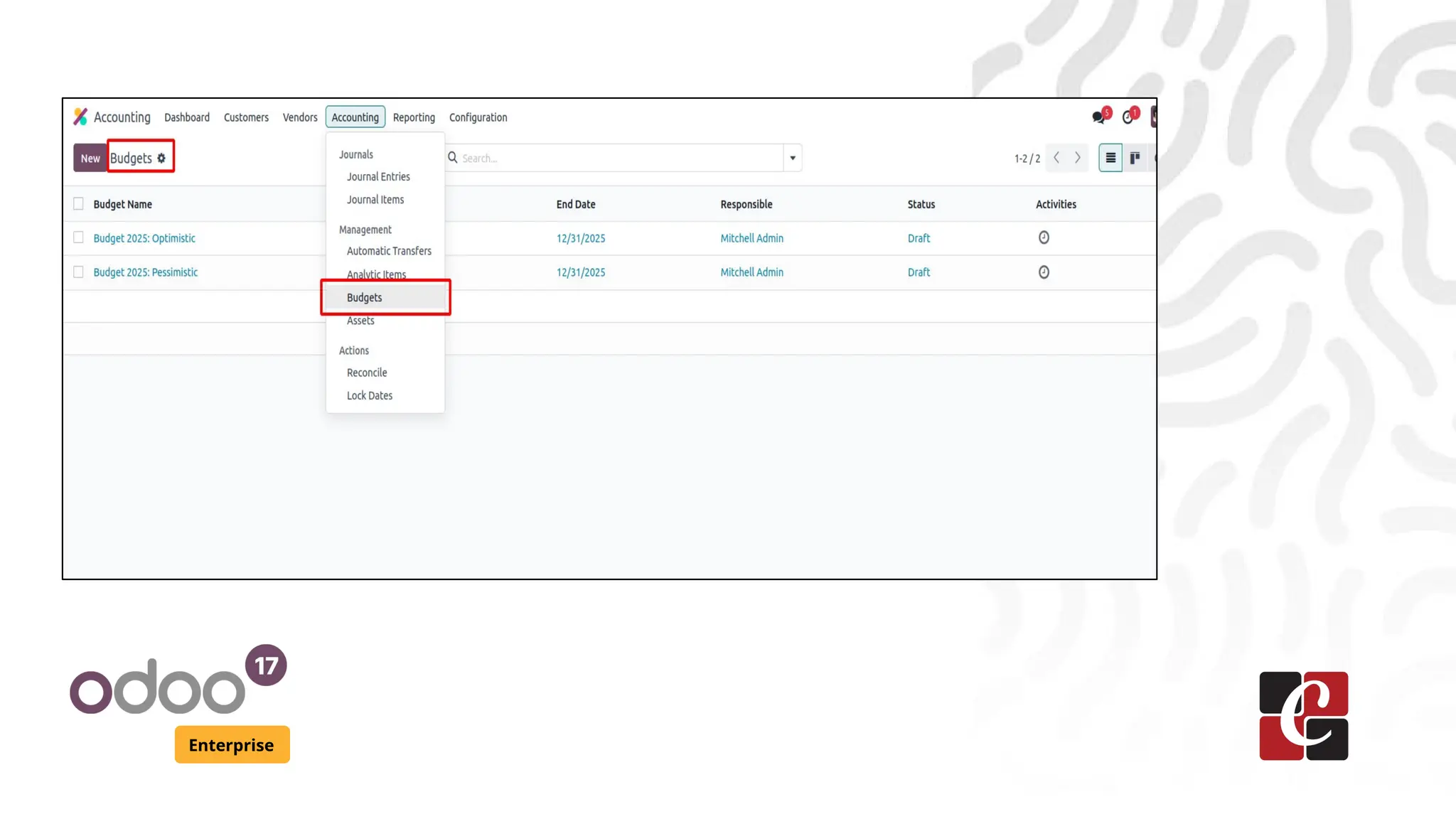
Task: Open Budget 2025: Optimistic record link
Action: (x=144, y=239)
